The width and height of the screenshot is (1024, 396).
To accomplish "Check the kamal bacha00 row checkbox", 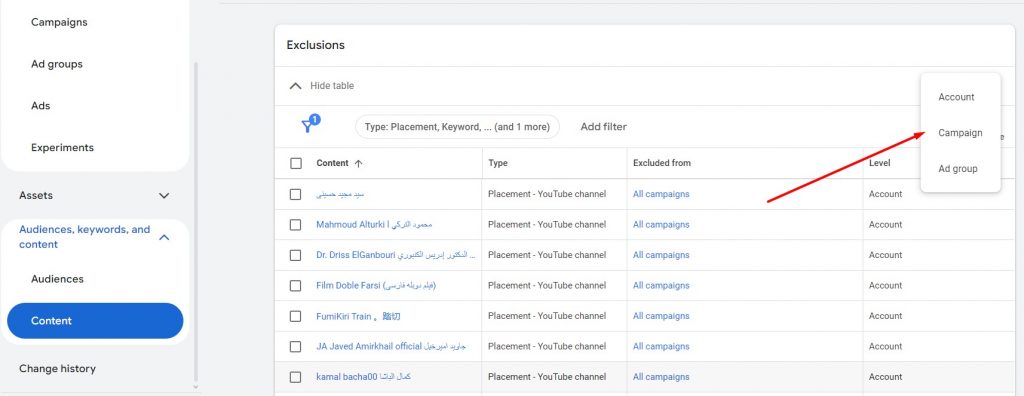I will point(296,377).
